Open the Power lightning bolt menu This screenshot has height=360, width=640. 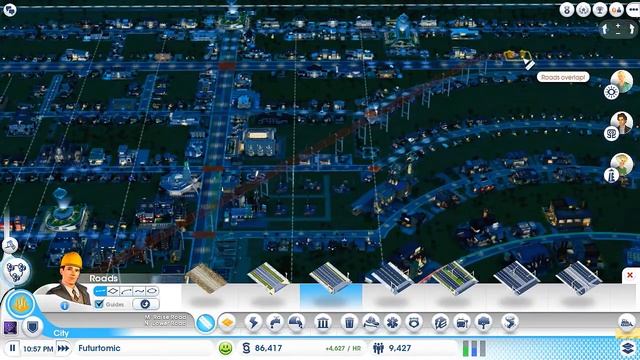(253, 322)
